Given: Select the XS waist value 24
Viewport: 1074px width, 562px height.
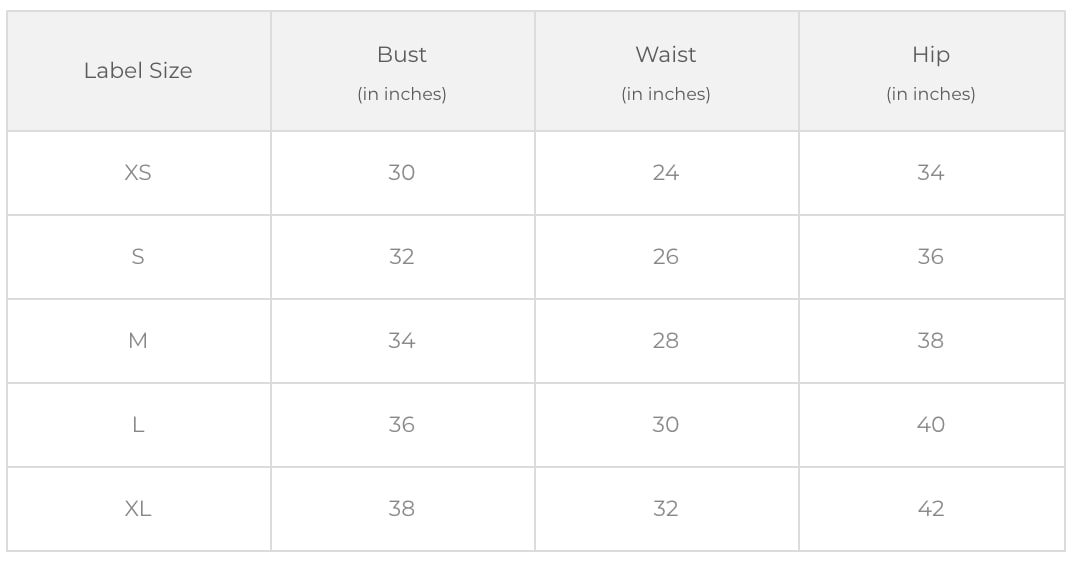Looking at the screenshot, I should coord(666,173).
